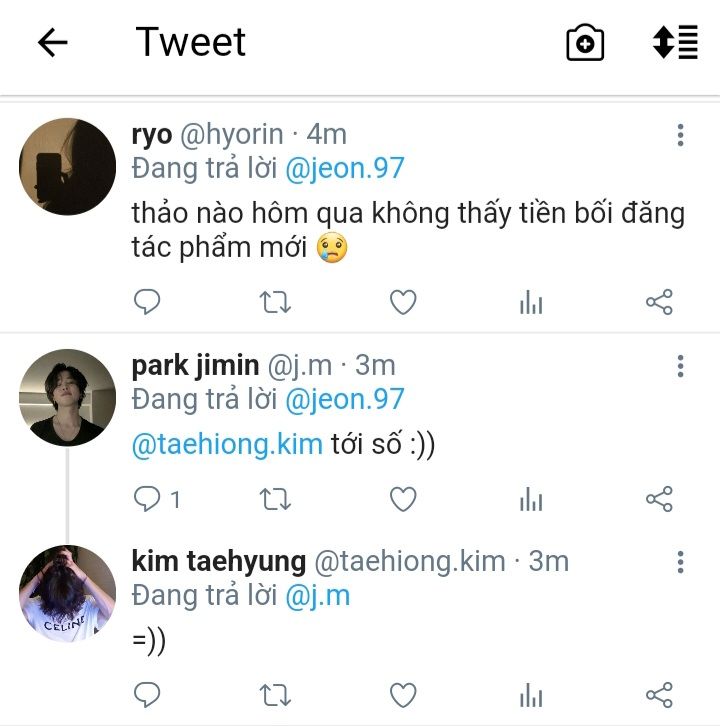720x726 pixels.
Task: Open kim taehyung's avatar
Action: point(68,593)
